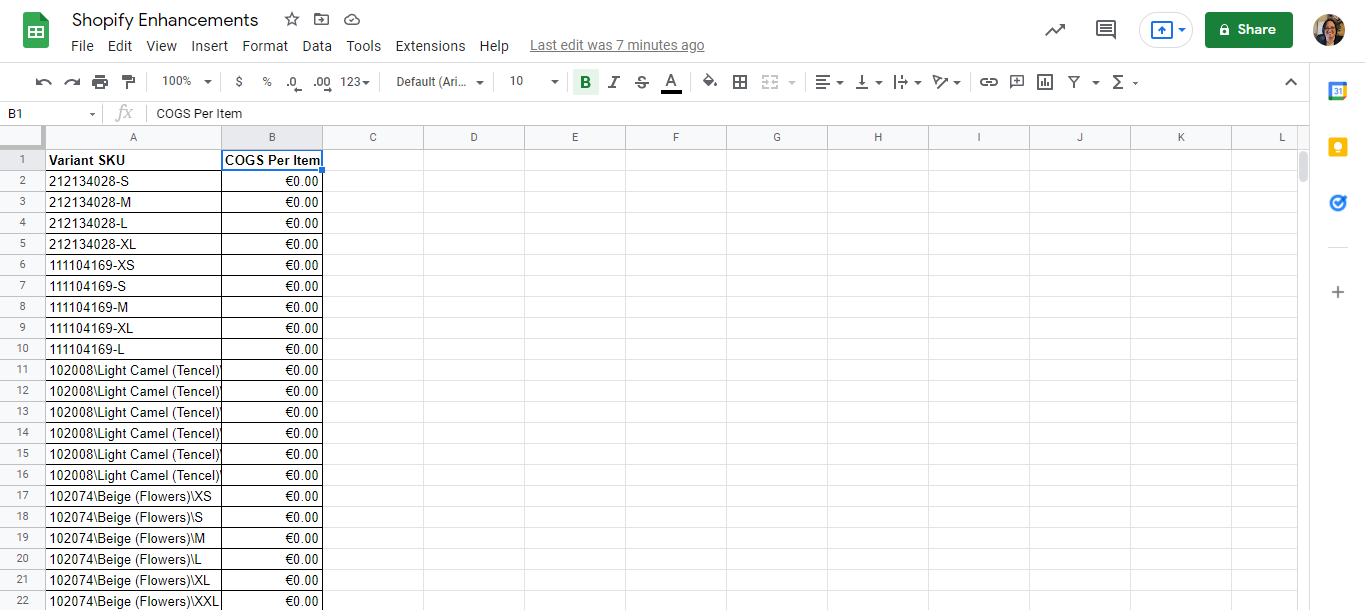This screenshot has height=610, width=1365.
Task: Click the green Share button
Action: pyautogui.click(x=1248, y=30)
